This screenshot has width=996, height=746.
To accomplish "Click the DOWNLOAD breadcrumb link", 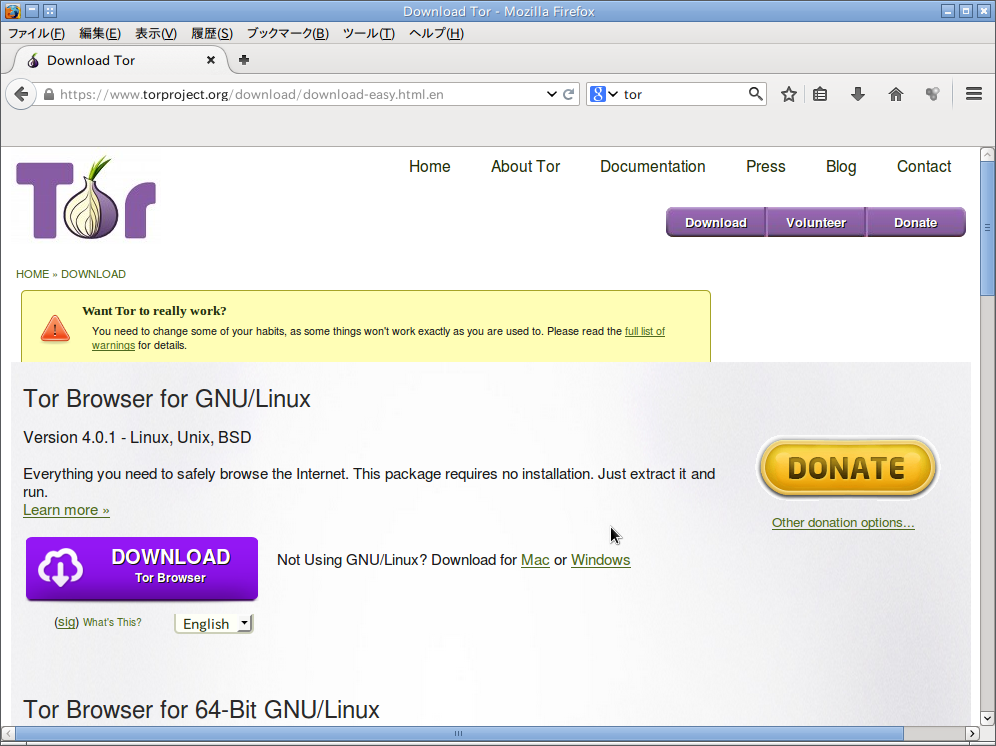I will click(93, 274).
